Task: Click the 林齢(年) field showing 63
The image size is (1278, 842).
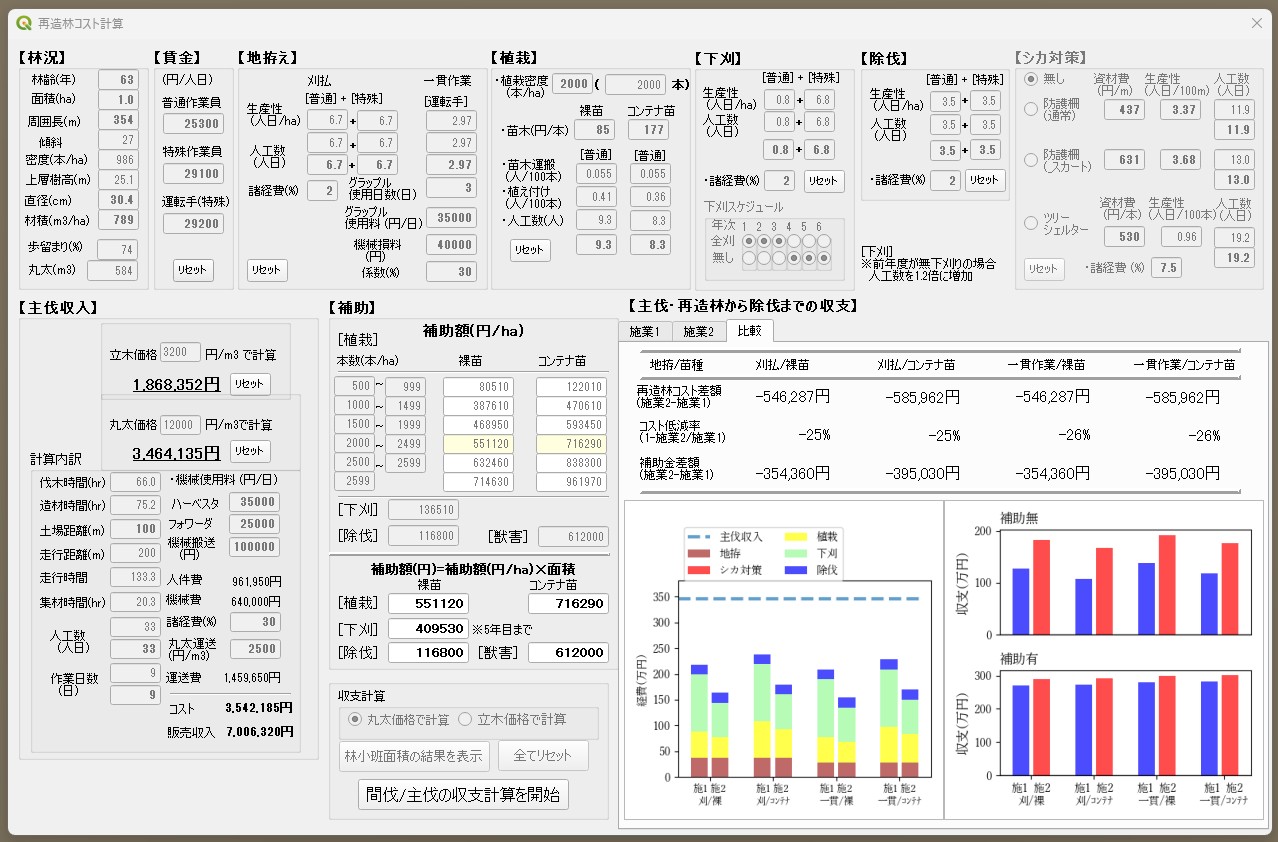Action: coord(118,80)
